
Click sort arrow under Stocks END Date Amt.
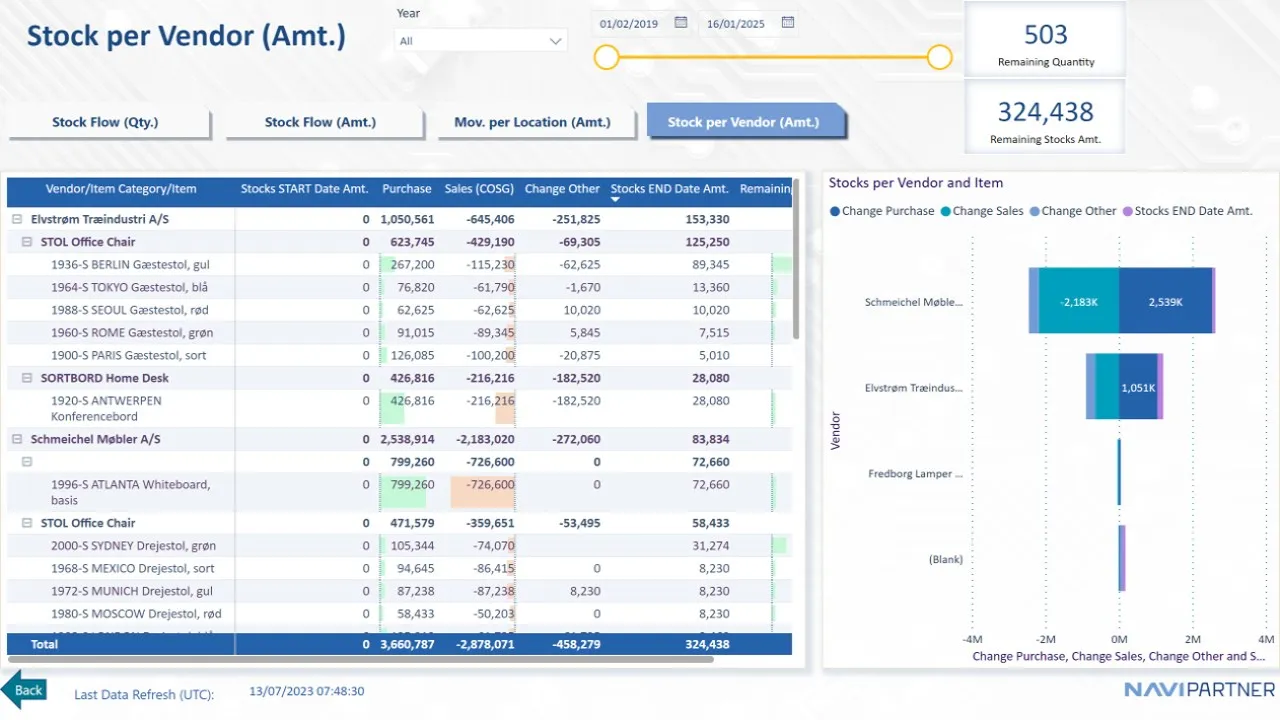(x=616, y=200)
